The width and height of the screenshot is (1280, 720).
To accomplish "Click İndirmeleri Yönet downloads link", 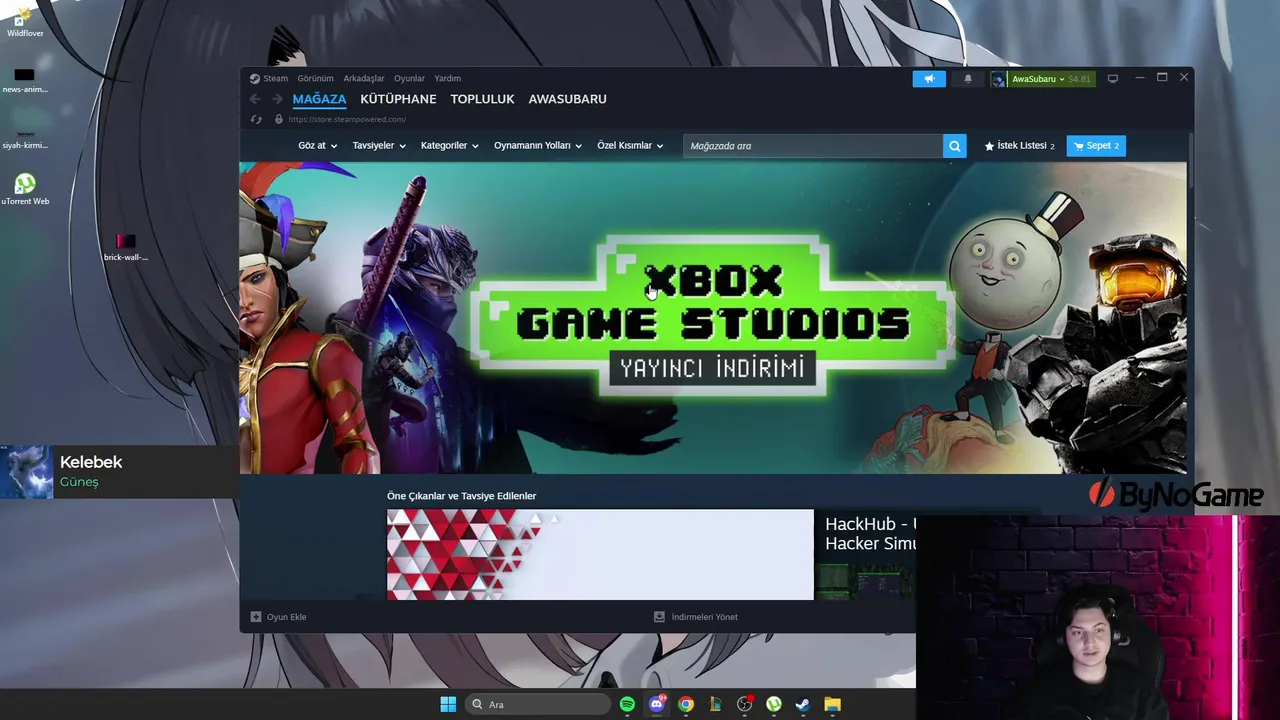I will (705, 617).
